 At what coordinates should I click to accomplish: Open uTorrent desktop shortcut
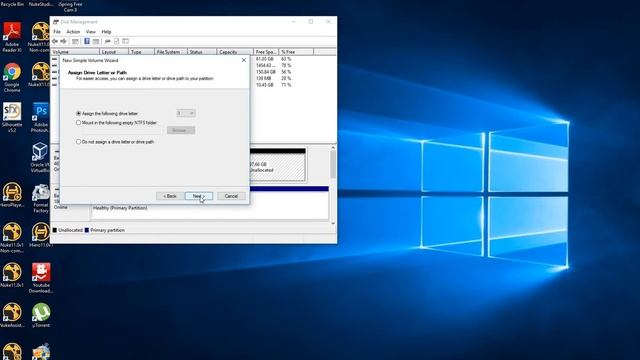click(x=40, y=315)
